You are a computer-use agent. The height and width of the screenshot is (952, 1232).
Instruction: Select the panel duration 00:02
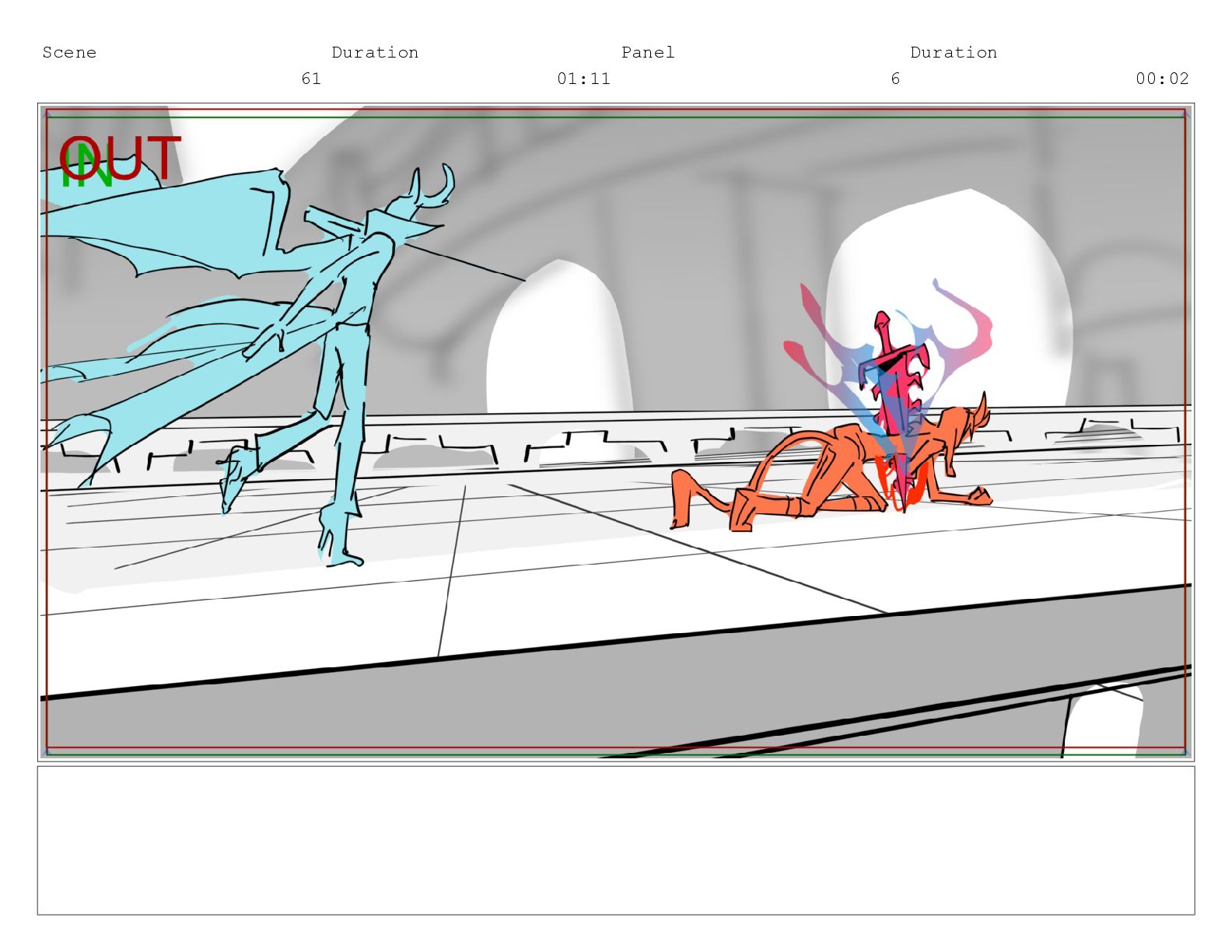point(1162,79)
